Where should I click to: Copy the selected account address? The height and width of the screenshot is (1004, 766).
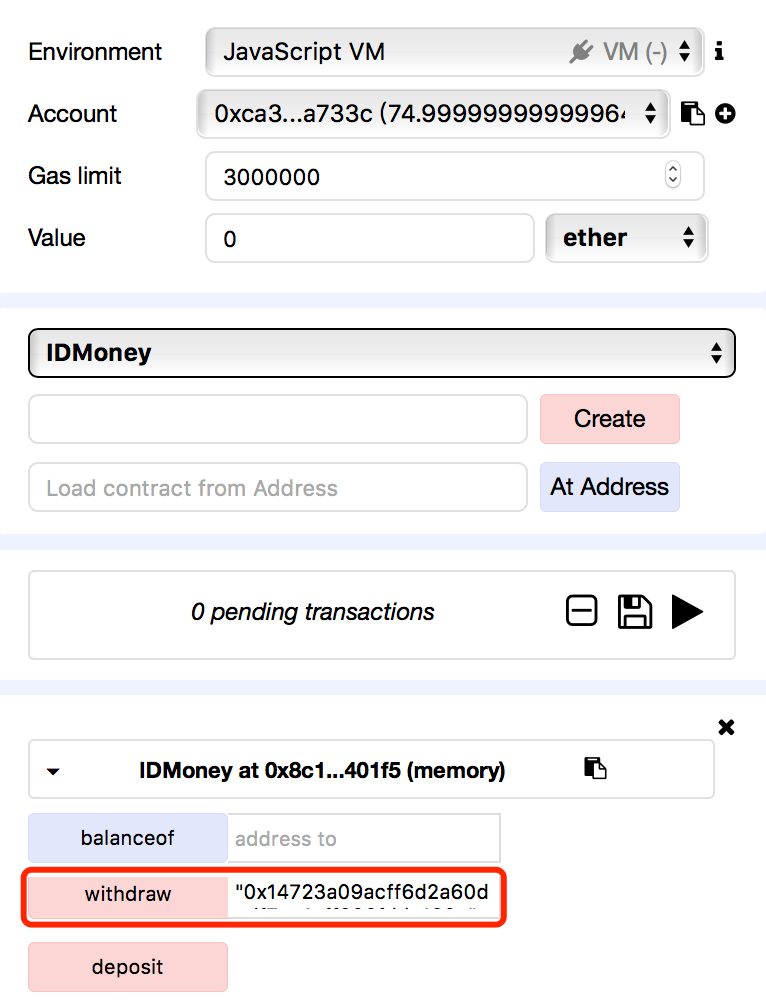pos(692,113)
